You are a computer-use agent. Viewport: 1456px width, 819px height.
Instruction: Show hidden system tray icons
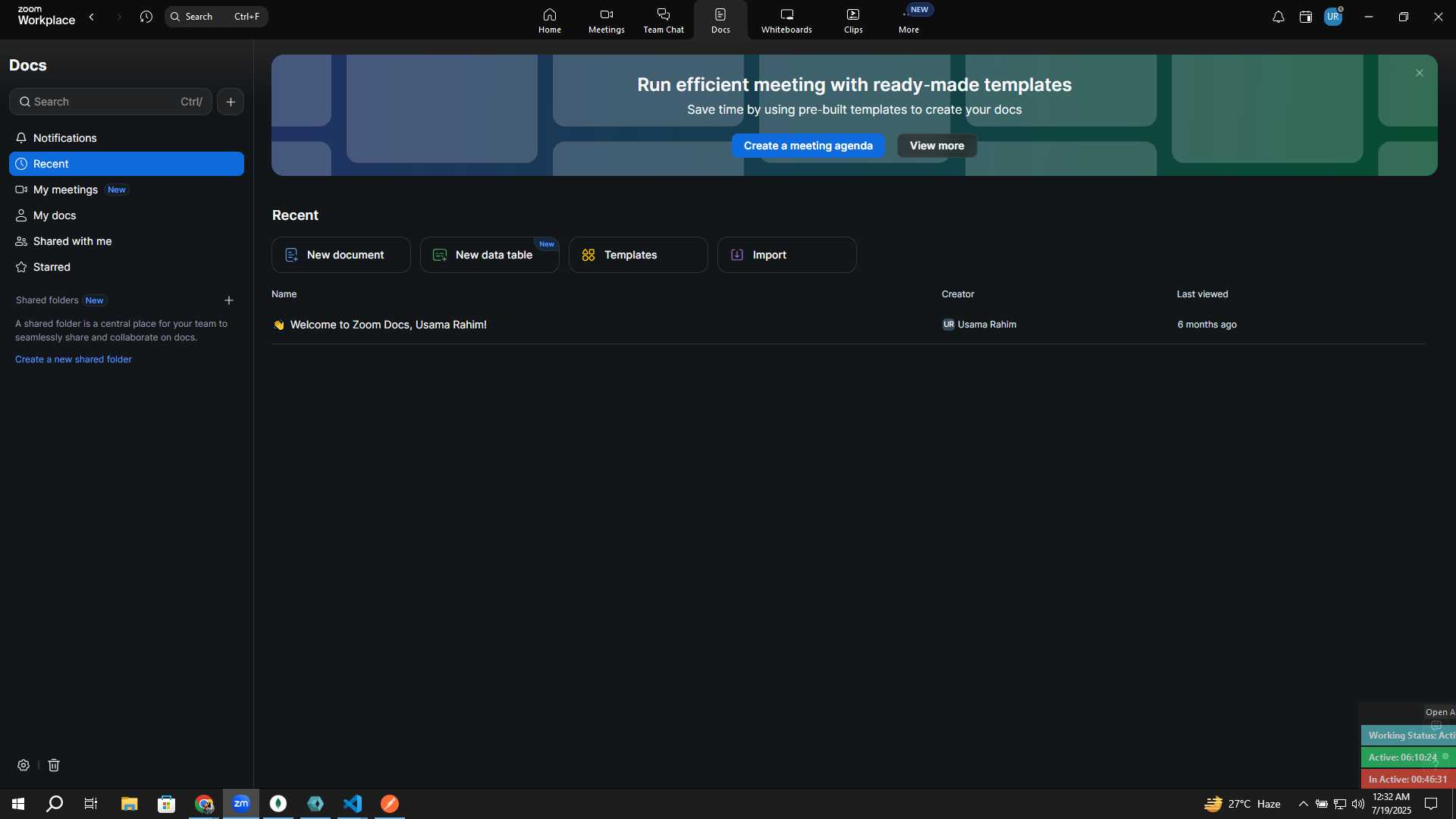[1303, 804]
